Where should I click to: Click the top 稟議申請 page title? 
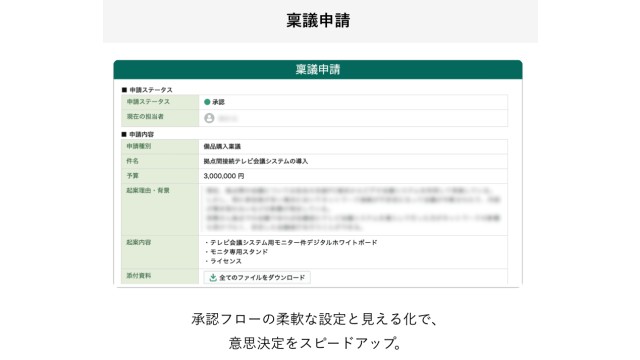318,20
